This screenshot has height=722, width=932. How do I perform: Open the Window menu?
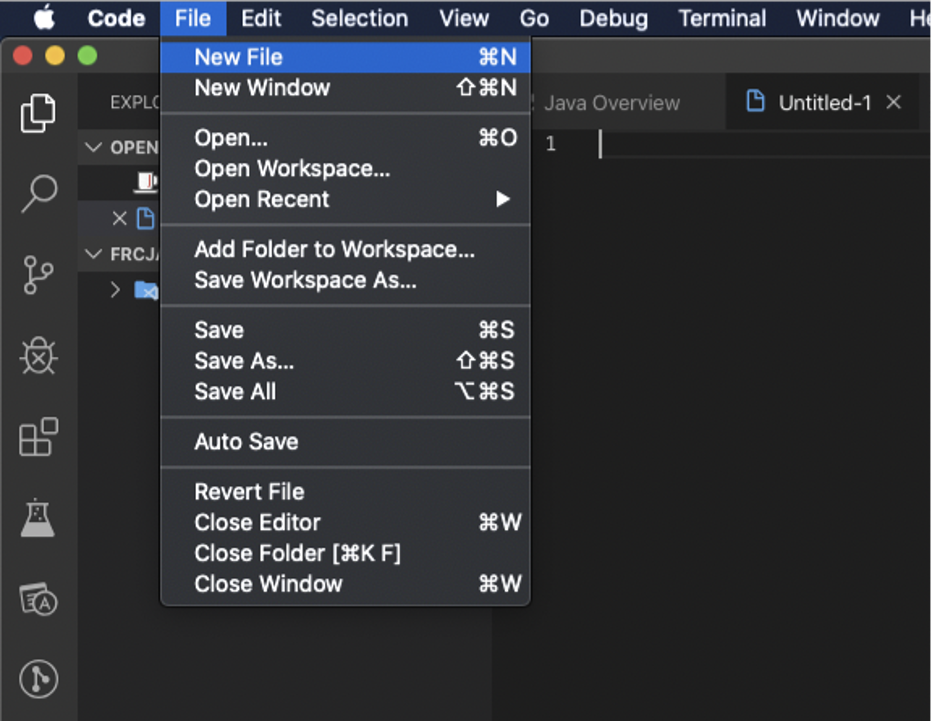[x=838, y=18]
